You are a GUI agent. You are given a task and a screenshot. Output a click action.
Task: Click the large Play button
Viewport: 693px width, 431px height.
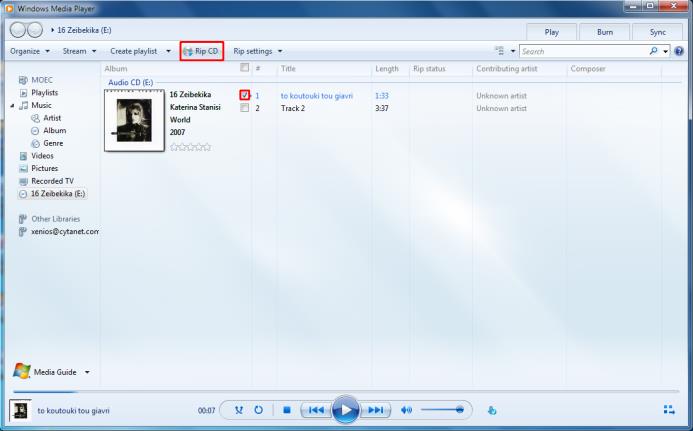[x=345, y=410]
